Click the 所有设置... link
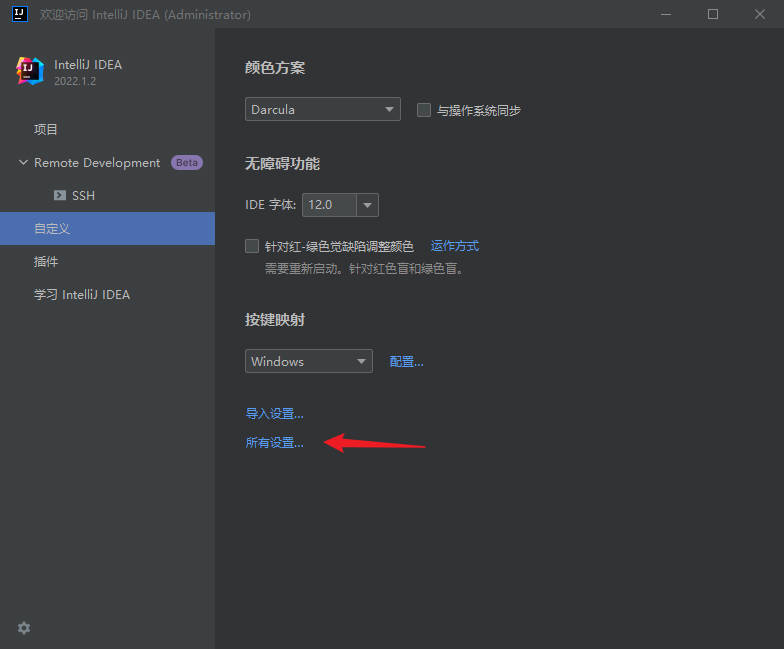Image resolution: width=784 pixels, height=649 pixels. click(274, 442)
